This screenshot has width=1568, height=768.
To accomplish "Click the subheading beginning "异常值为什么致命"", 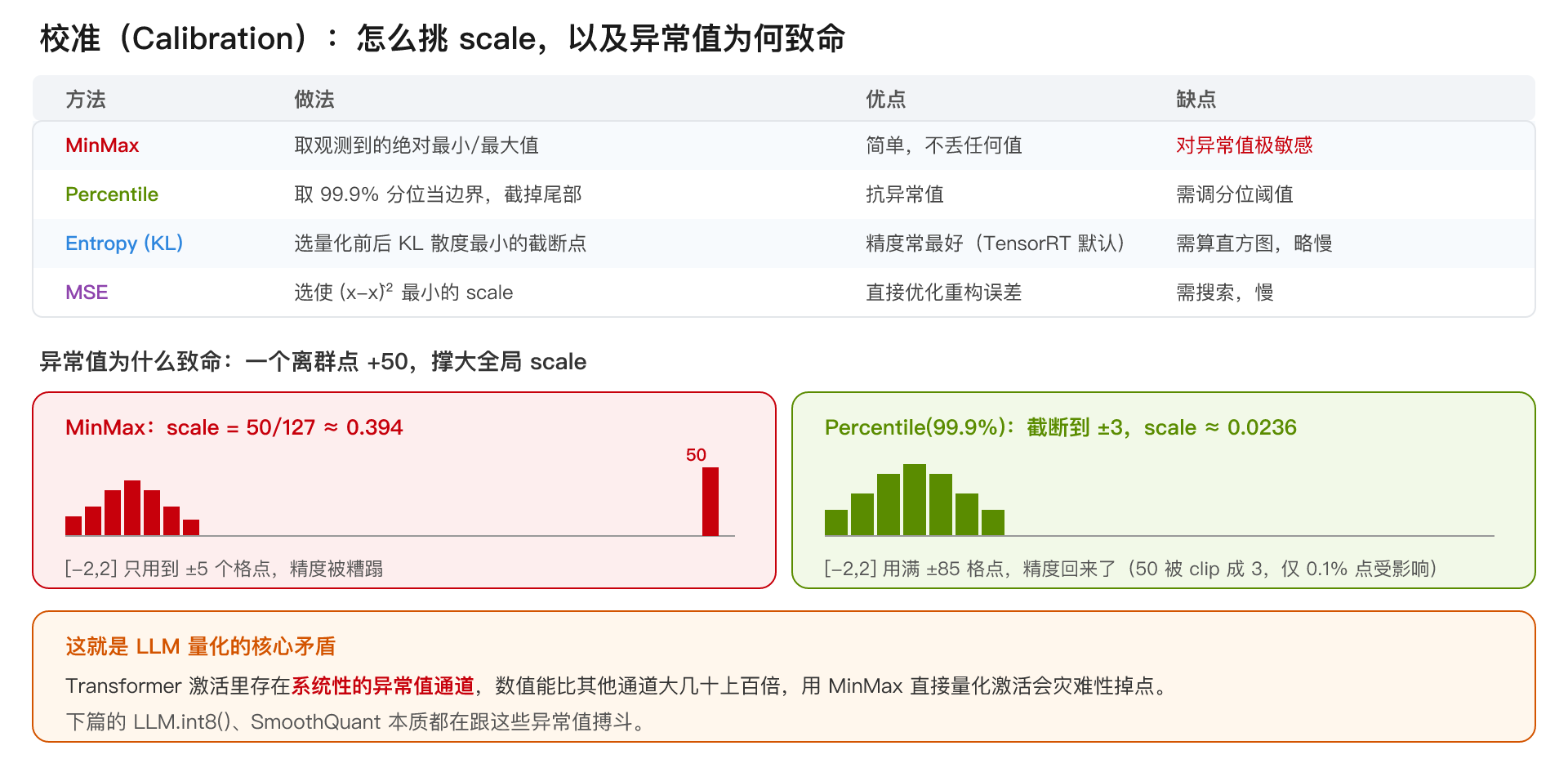I will click(x=313, y=361).
